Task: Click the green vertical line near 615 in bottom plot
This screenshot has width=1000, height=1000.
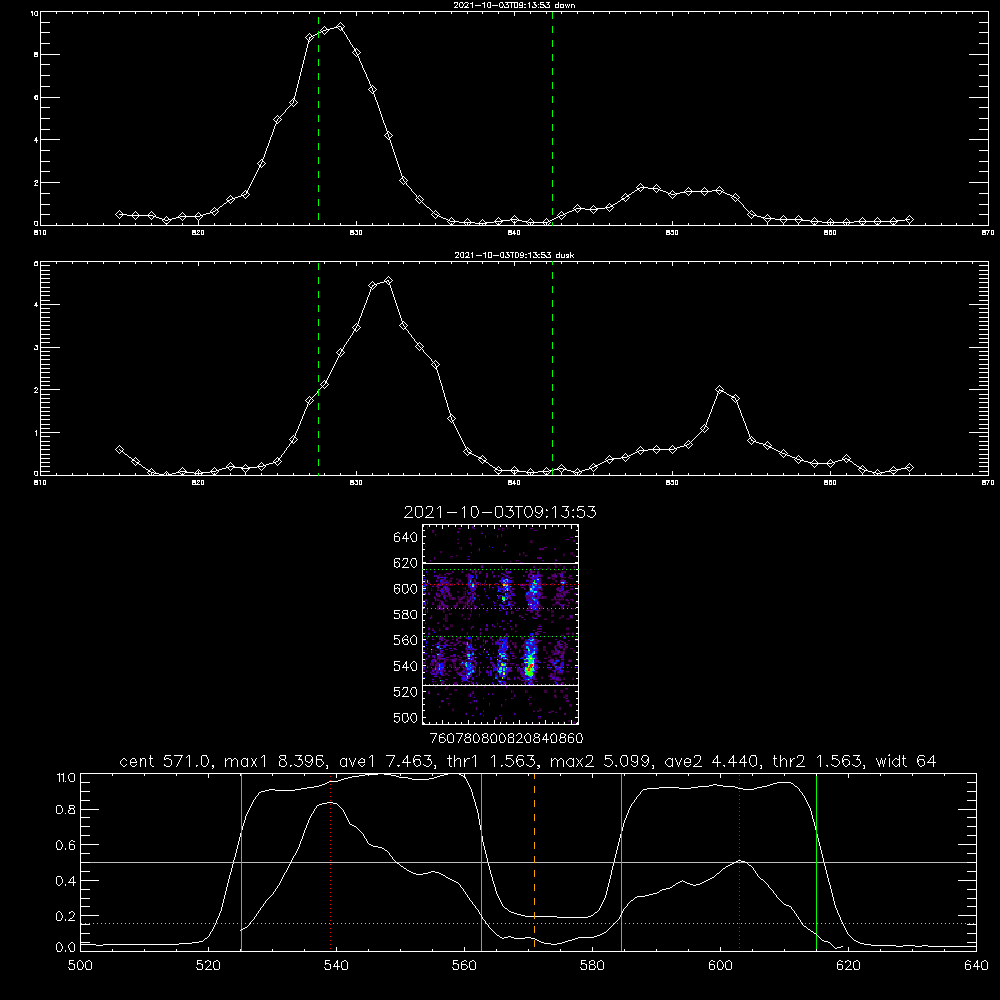Action: 816,862
